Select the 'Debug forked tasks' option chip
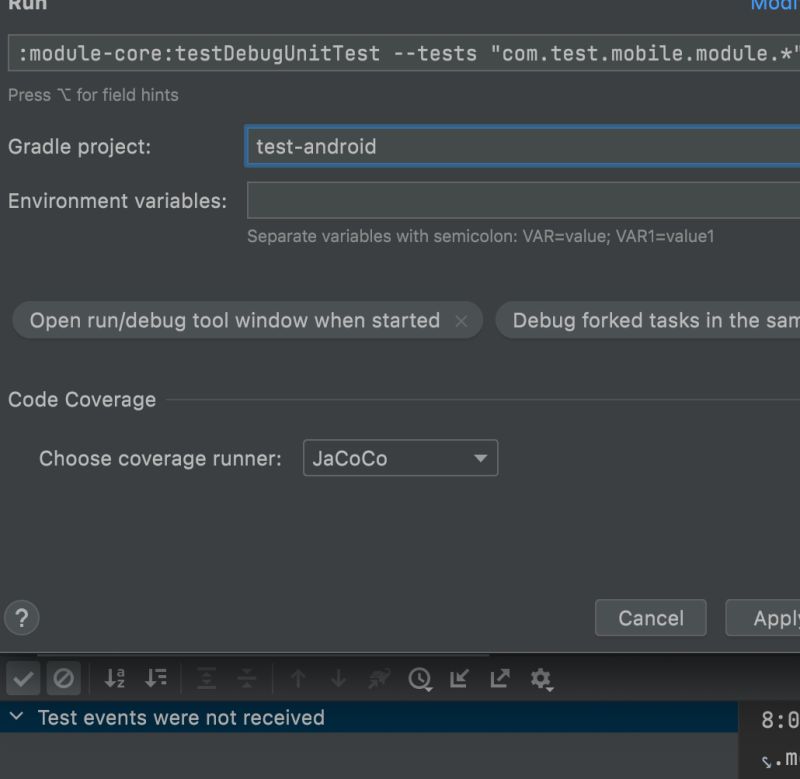800x779 pixels. (660, 321)
